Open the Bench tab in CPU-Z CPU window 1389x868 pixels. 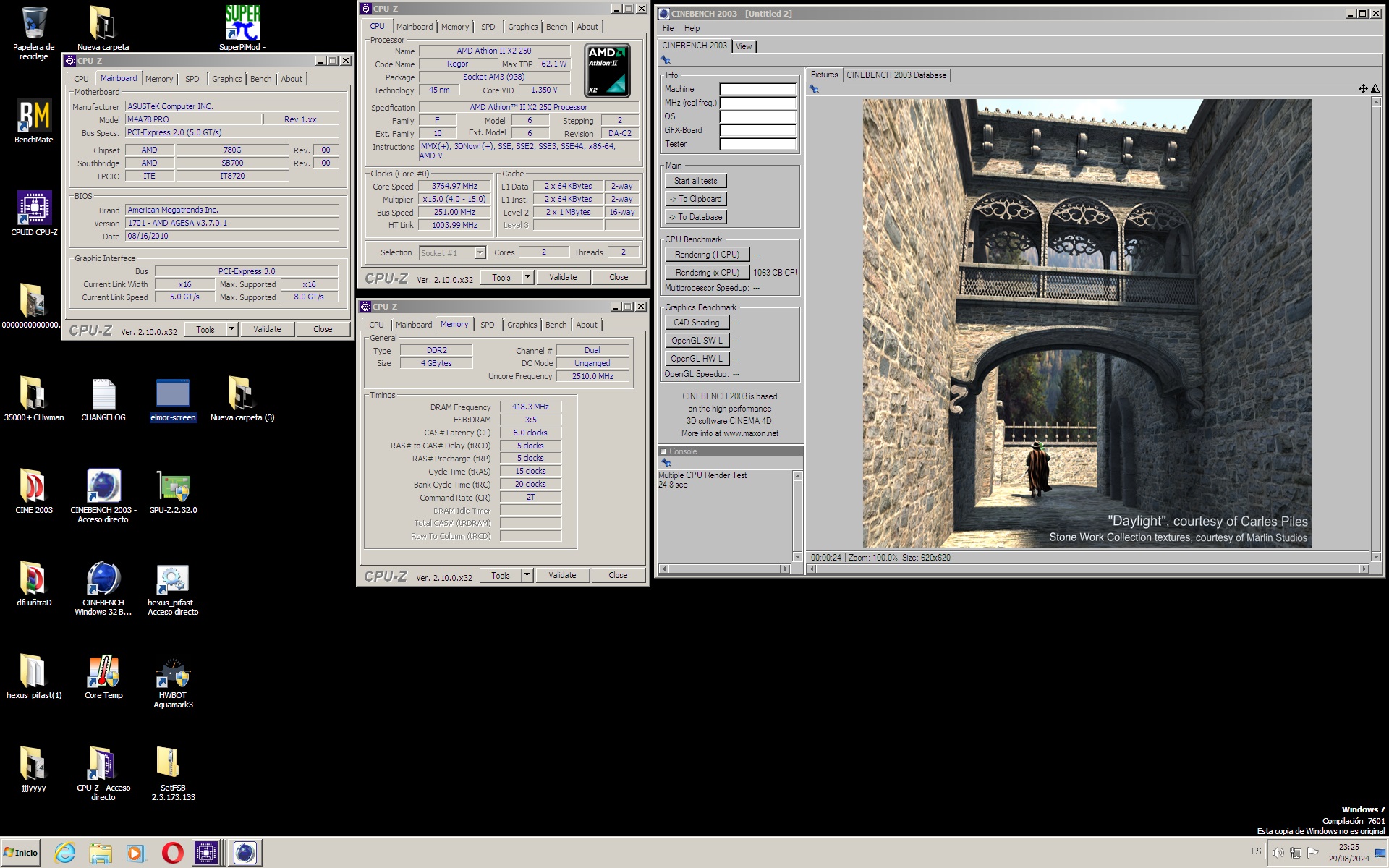pos(556,27)
